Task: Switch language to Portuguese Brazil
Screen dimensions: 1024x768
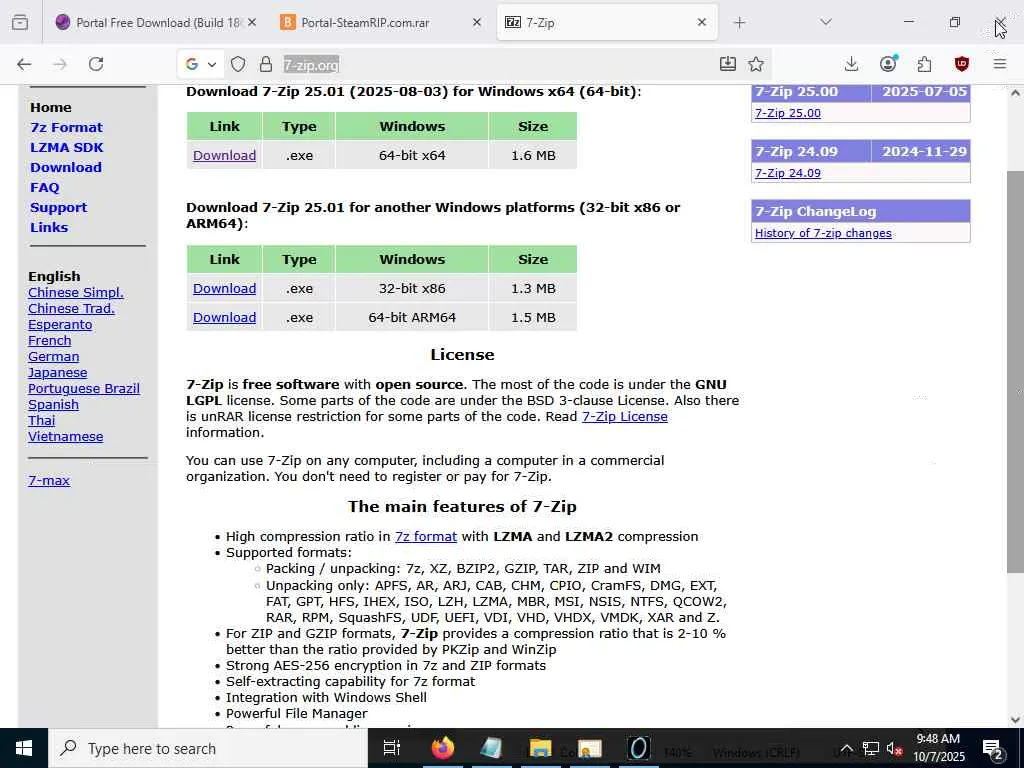Action: 84,389
